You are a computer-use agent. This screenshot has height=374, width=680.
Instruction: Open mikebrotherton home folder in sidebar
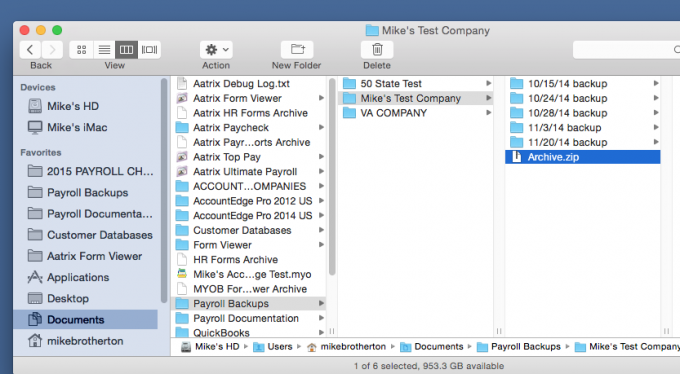pos(75,341)
